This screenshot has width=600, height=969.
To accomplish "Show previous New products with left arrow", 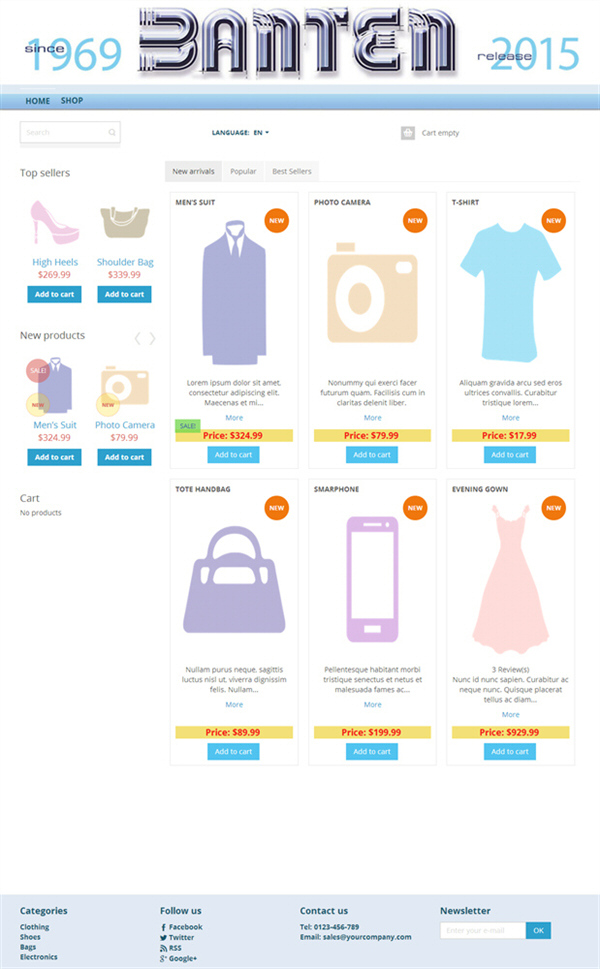I will click(138, 338).
